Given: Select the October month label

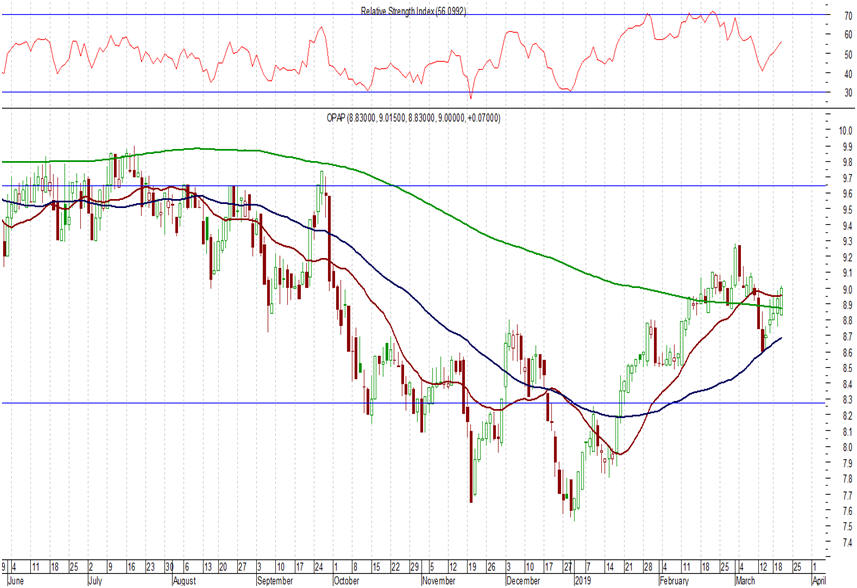Looking at the screenshot, I should tap(346, 580).
